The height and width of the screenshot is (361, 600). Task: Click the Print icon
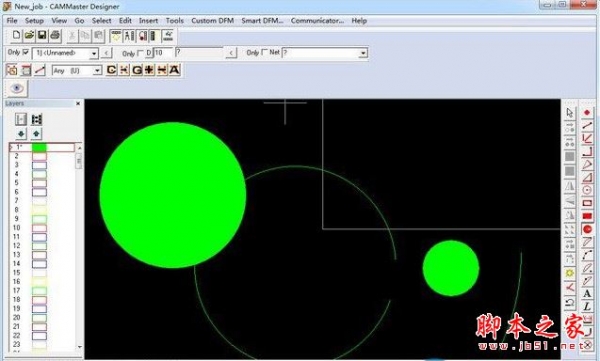pos(55,36)
